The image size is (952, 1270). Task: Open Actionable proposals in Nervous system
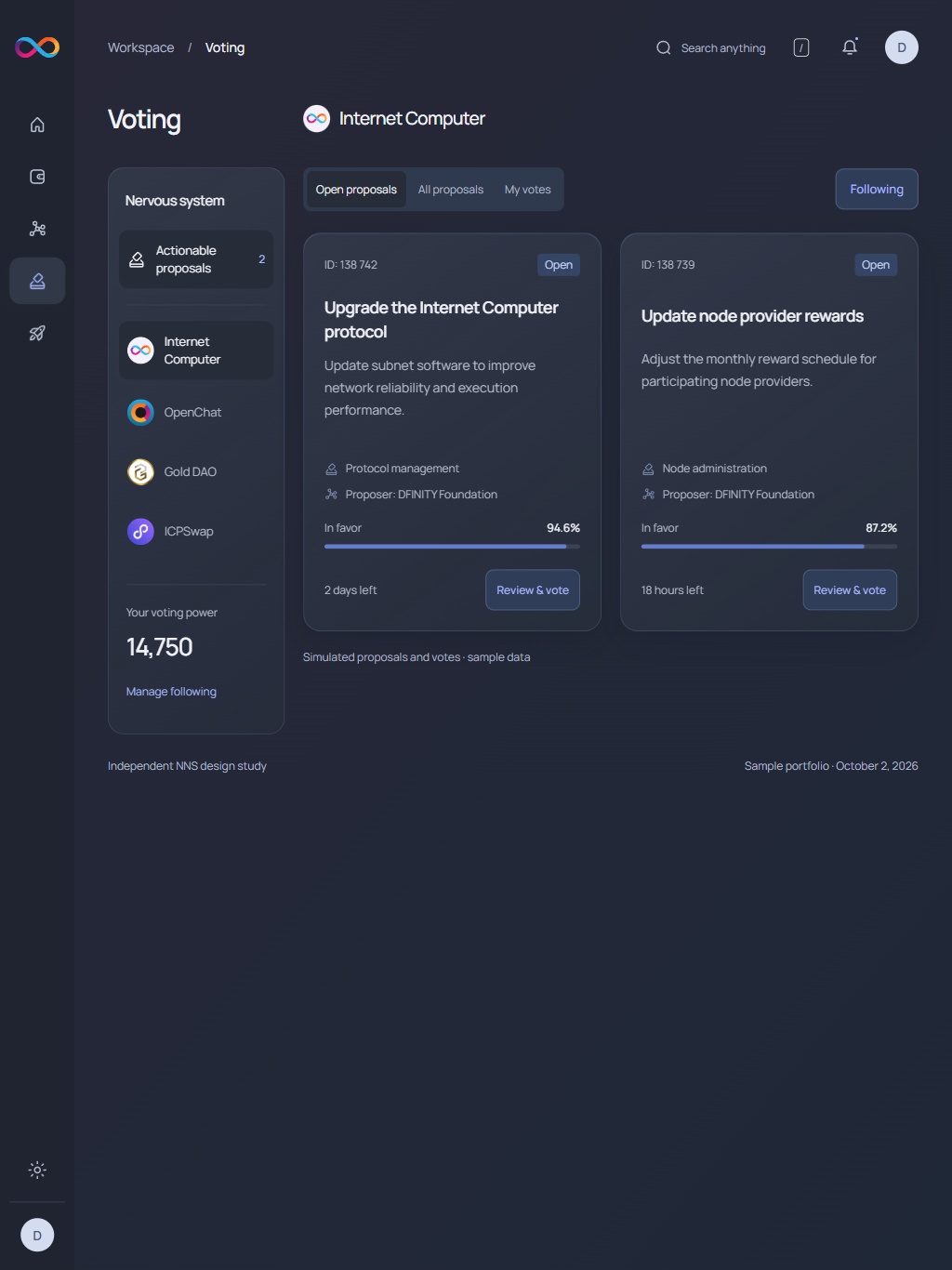click(196, 259)
